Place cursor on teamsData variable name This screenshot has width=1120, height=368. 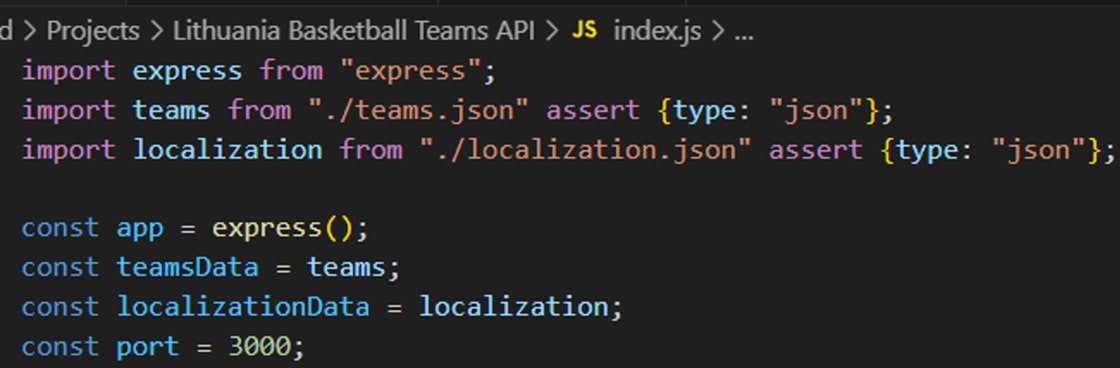click(188, 267)
